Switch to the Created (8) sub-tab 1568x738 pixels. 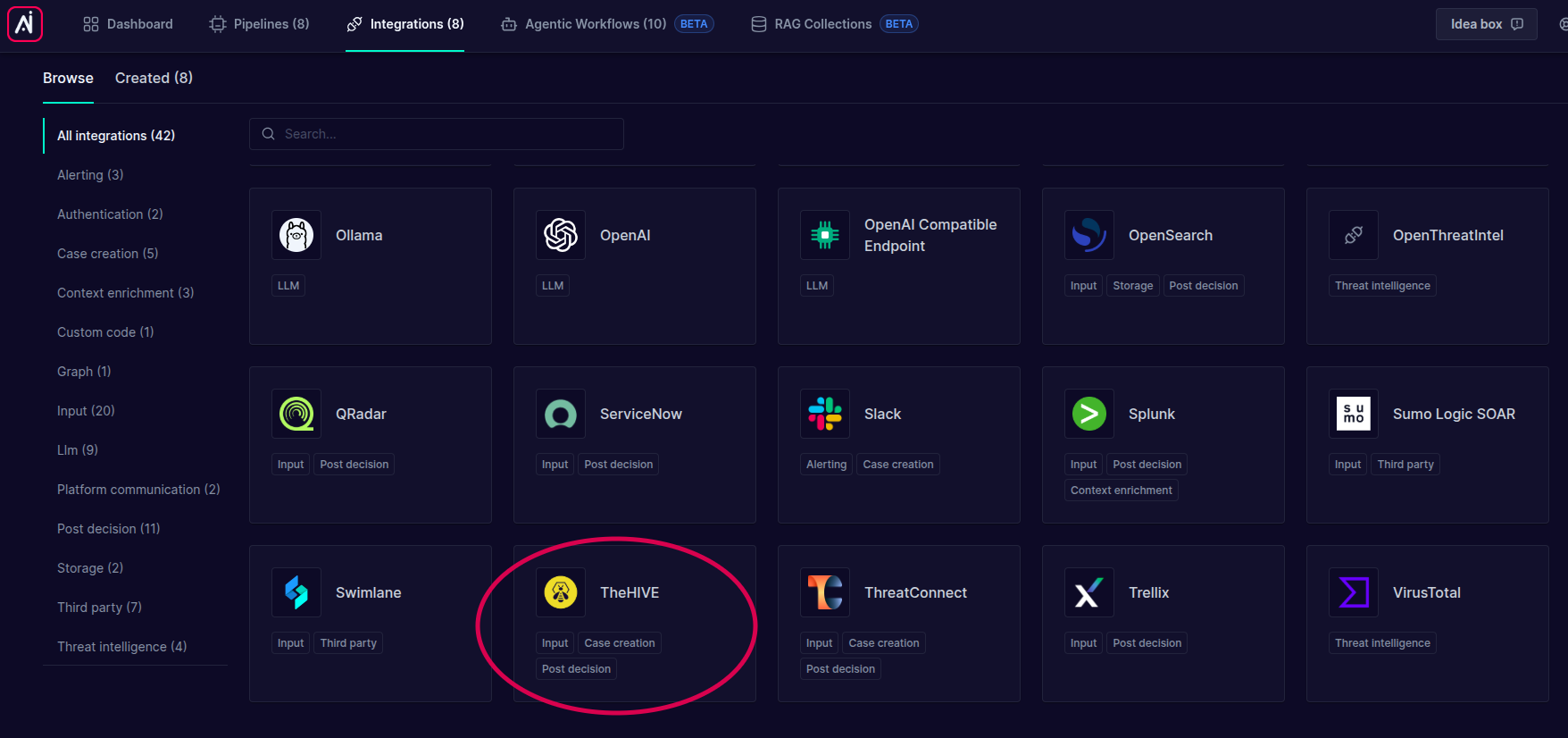pyautogui.click(x=154, y=78)
